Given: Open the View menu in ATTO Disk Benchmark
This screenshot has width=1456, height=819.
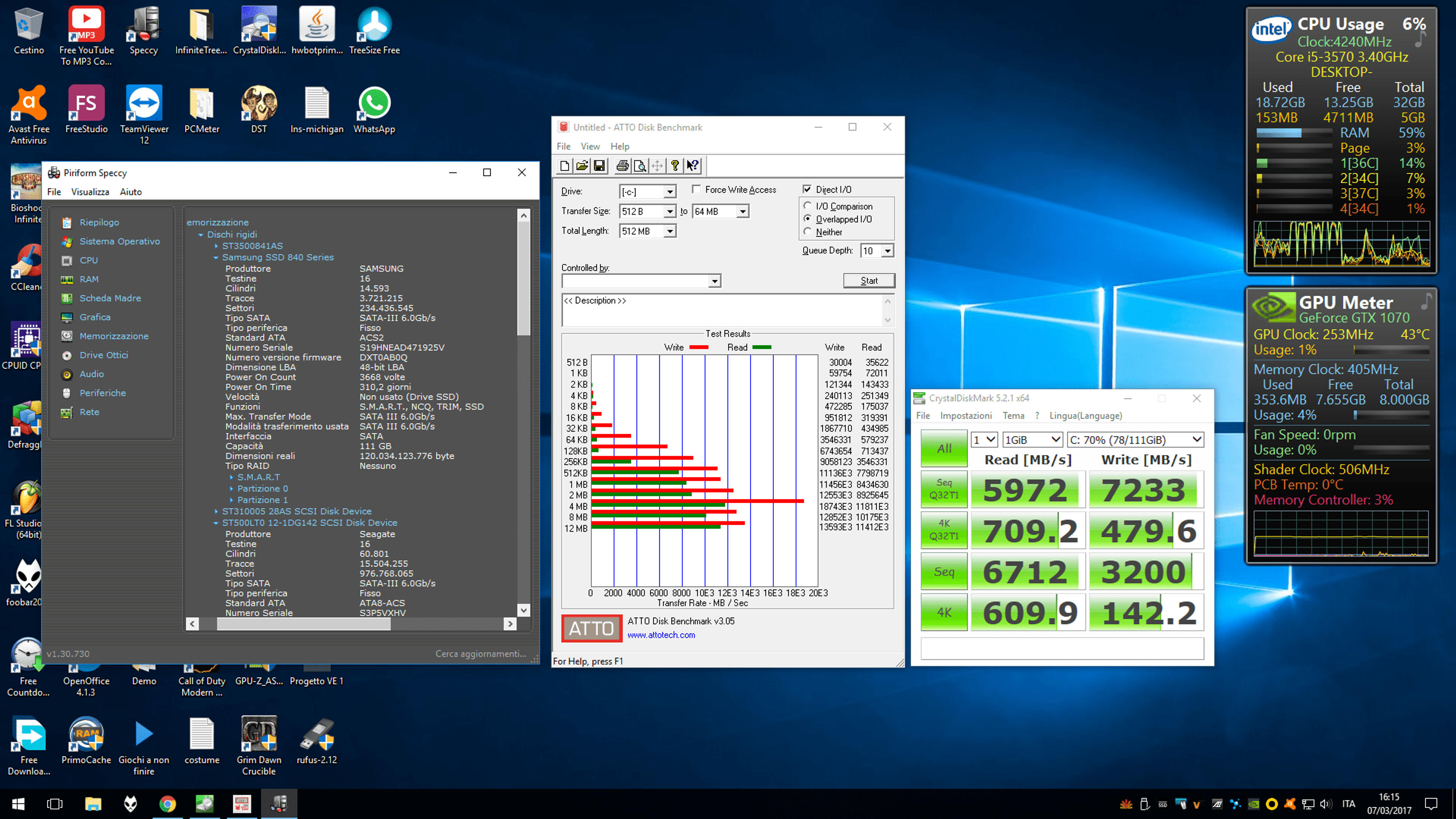Looking at the screenshot, I should [590, 146].
